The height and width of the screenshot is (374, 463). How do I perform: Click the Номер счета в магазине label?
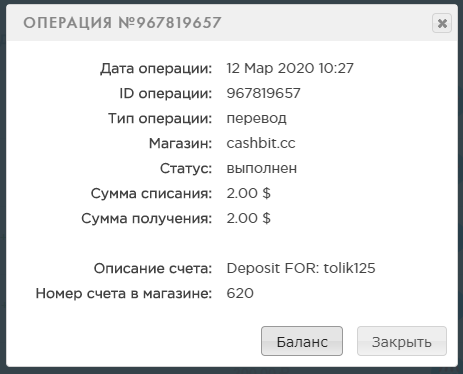tap(124, 293)
